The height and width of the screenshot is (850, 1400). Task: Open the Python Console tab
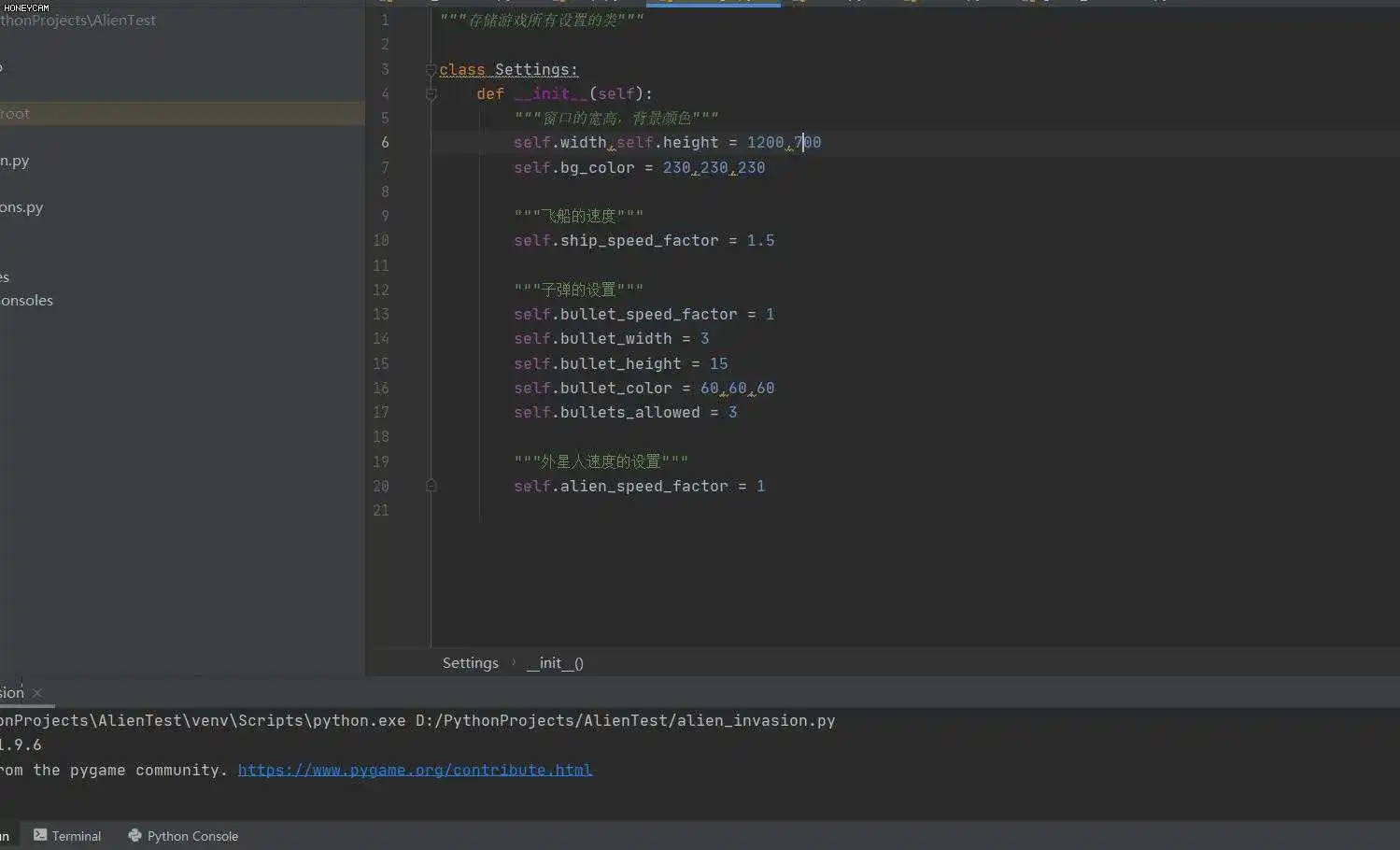tap(183, 836)
